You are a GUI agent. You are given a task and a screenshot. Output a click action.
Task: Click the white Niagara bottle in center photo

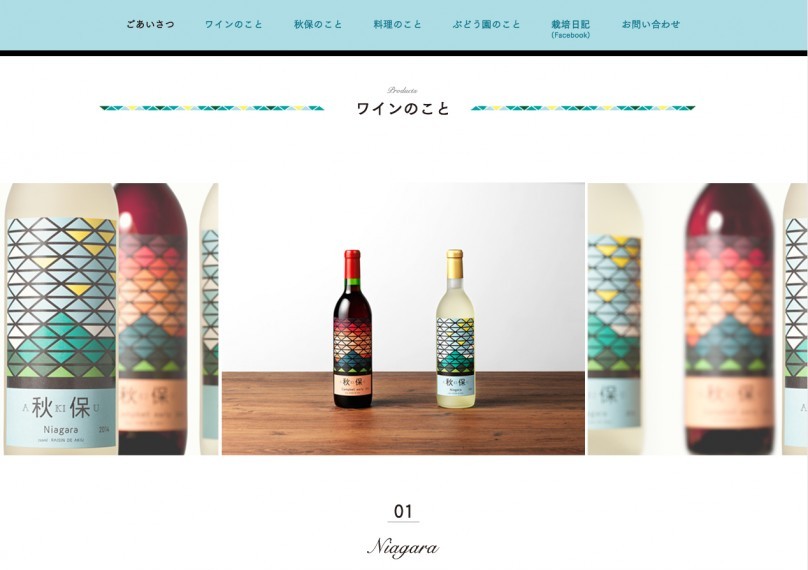pyautogui.click(x=455, y=329)
